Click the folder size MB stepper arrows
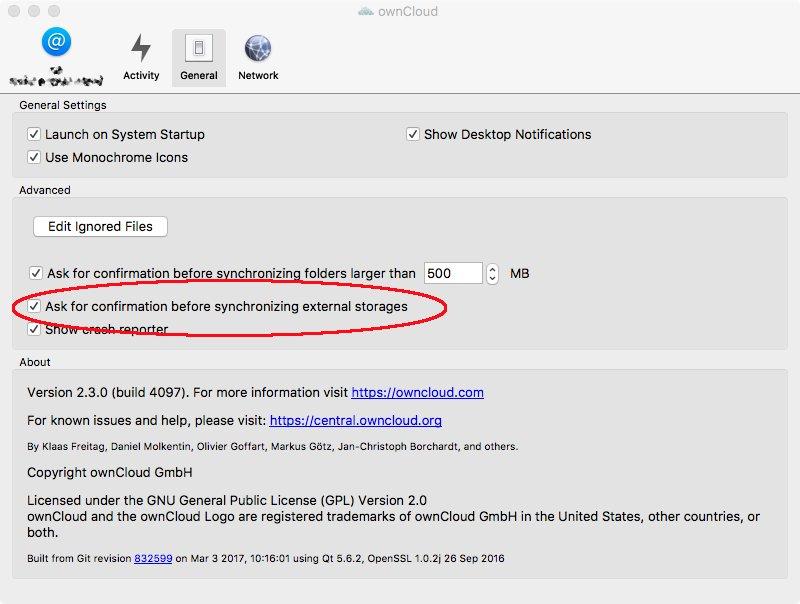This screenshot has width=800, height=604. click(x=492, y=273)
